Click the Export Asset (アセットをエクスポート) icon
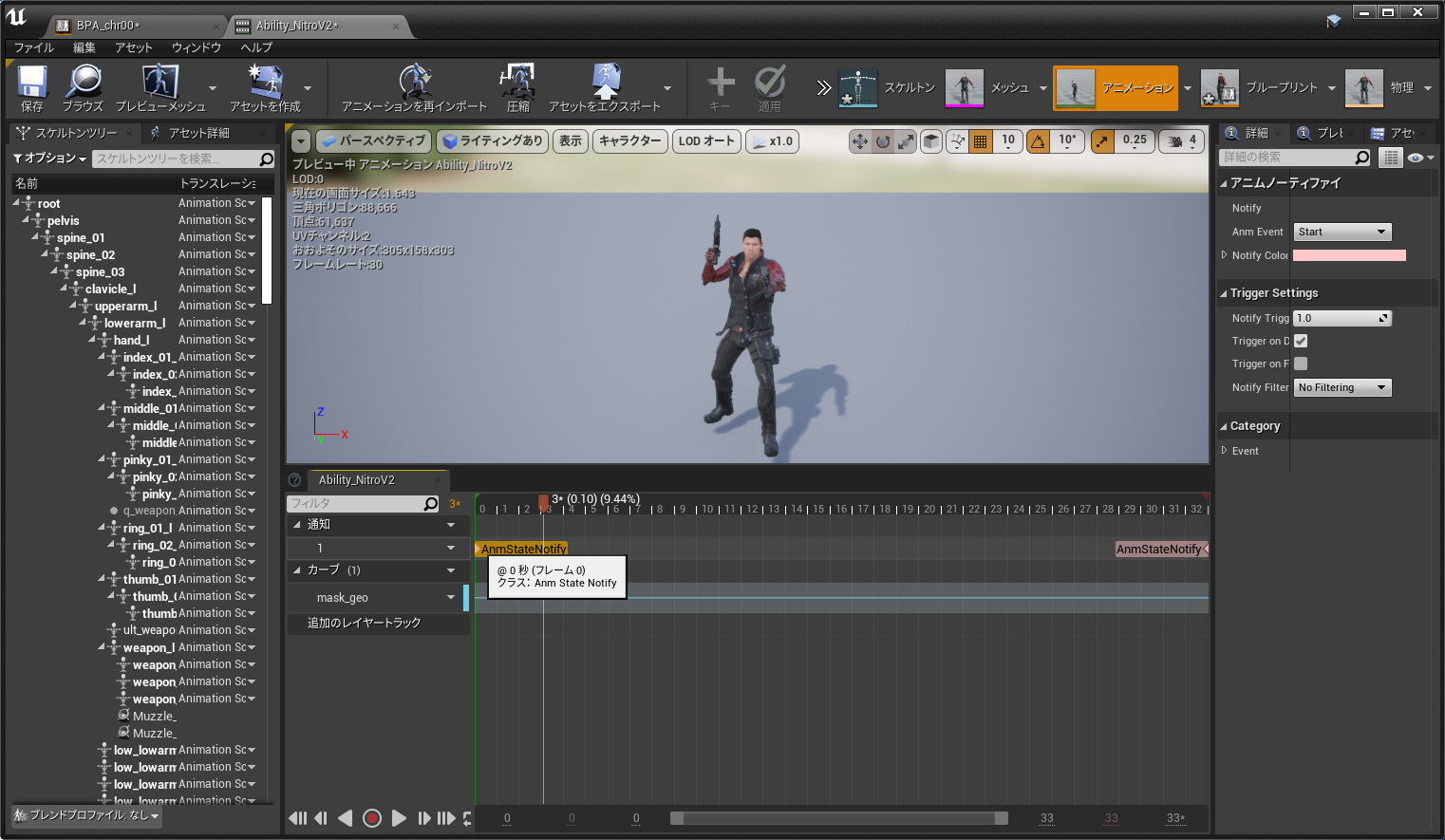The width and height of the screenshot is (1445, 840). (x=605, y=83)
